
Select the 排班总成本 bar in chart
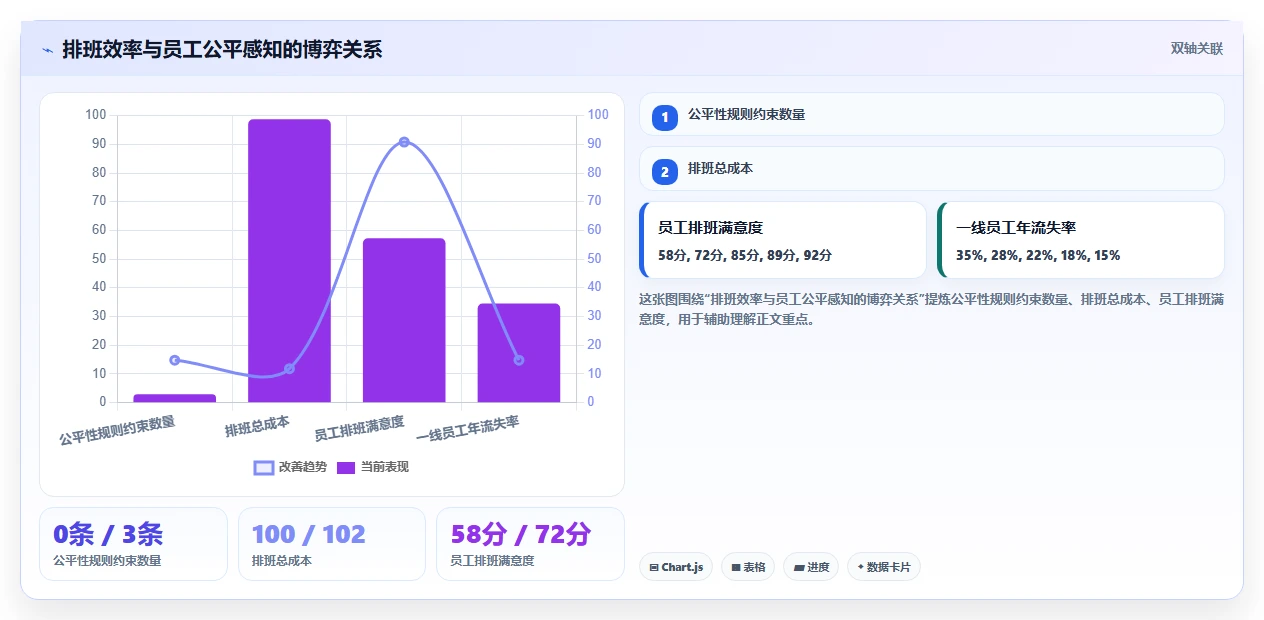click(289, 261)
